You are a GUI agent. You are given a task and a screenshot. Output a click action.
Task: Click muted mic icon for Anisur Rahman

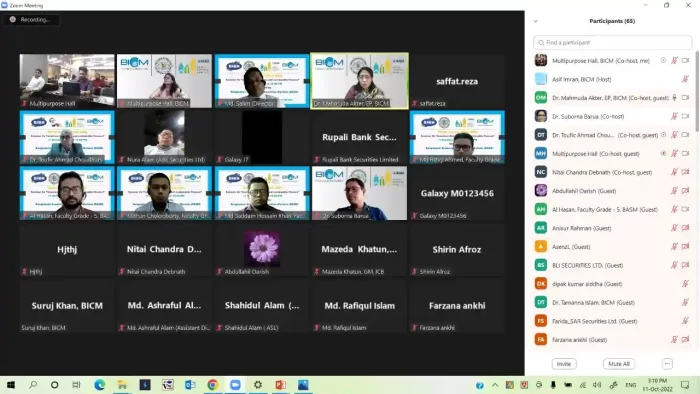pyautogui.click(x=675, y=228)
